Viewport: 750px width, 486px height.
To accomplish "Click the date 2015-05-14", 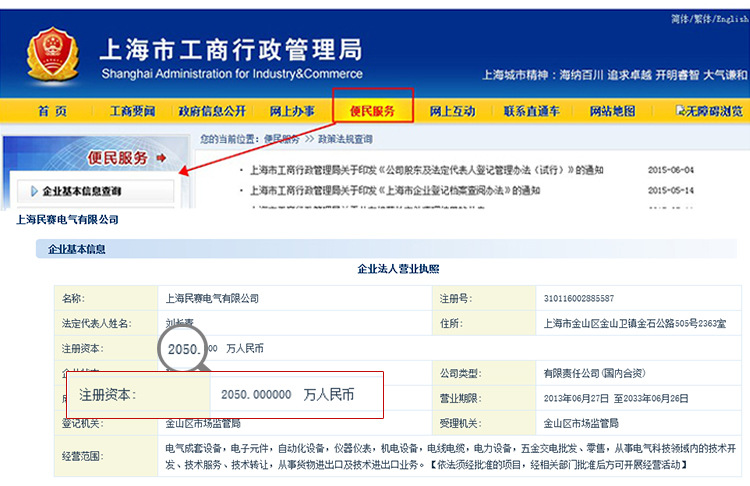I will (671, 190).
